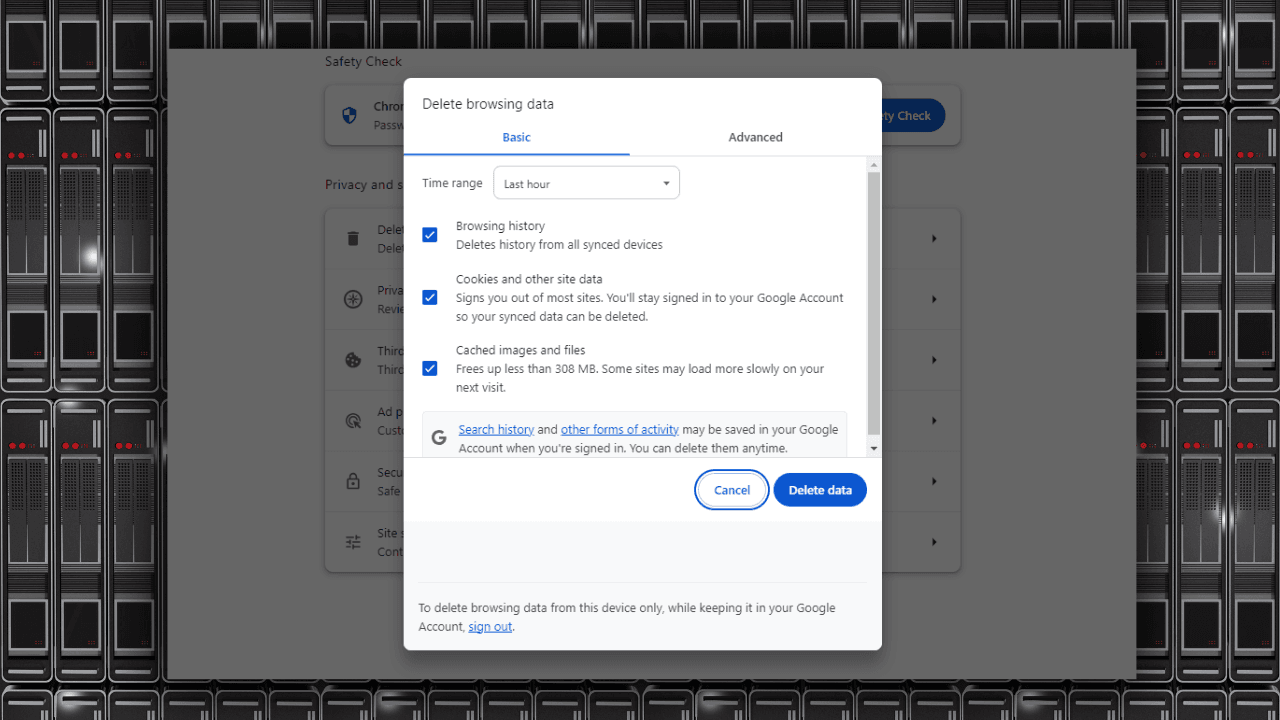Screen dimensions: 1280x720
Task: Click the sign out link
Action: pyautogui.click(x=490, y=626)
